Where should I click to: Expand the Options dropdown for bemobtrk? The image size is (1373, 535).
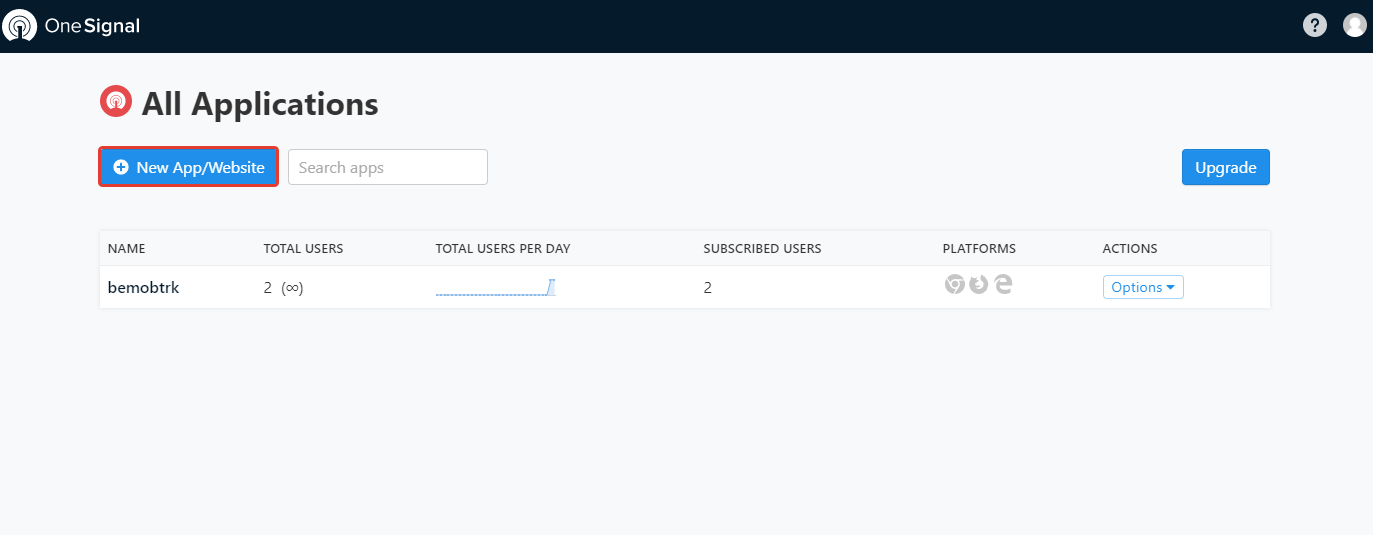pos(1143,287)
